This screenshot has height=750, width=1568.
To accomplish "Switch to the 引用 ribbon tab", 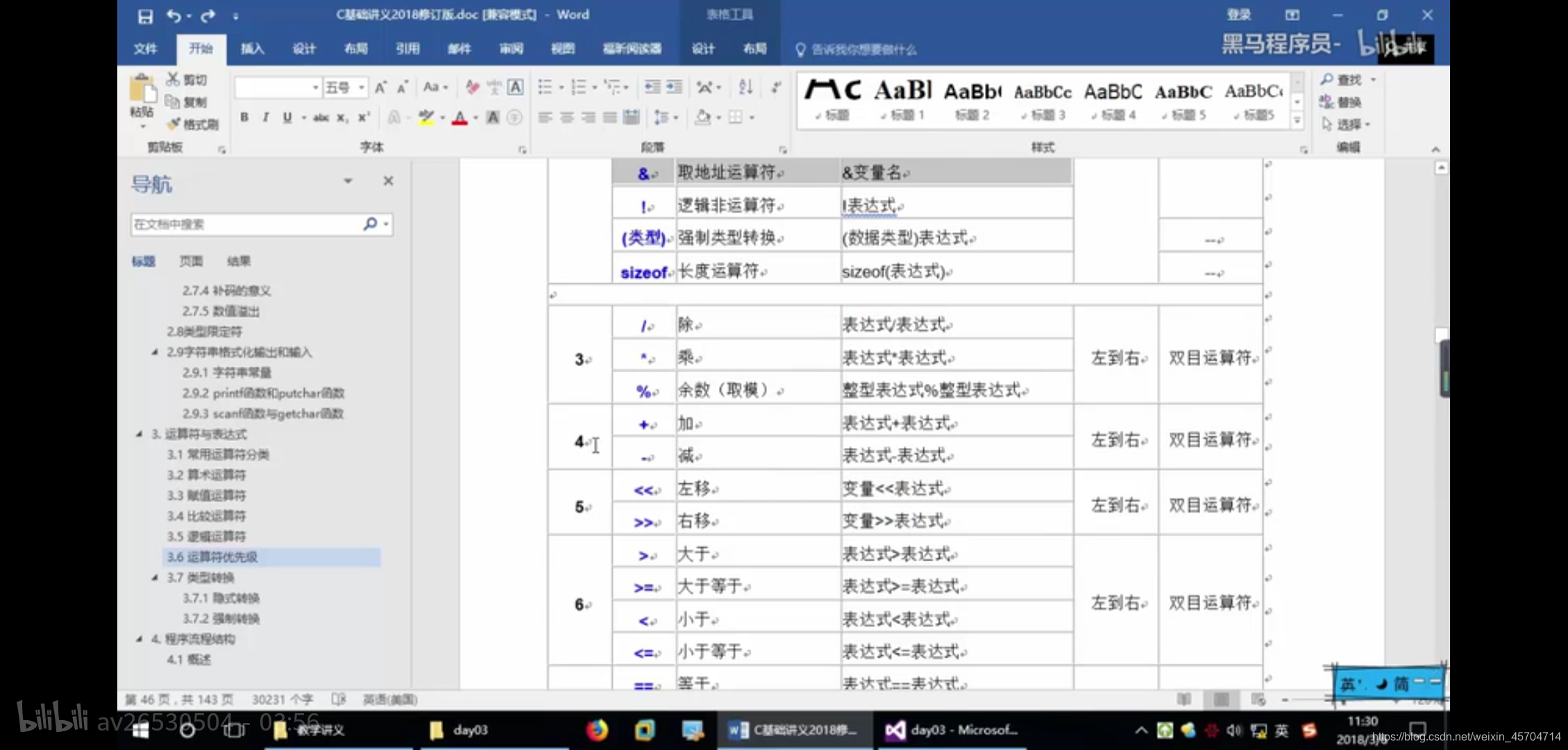I will (x=407, y=49).
